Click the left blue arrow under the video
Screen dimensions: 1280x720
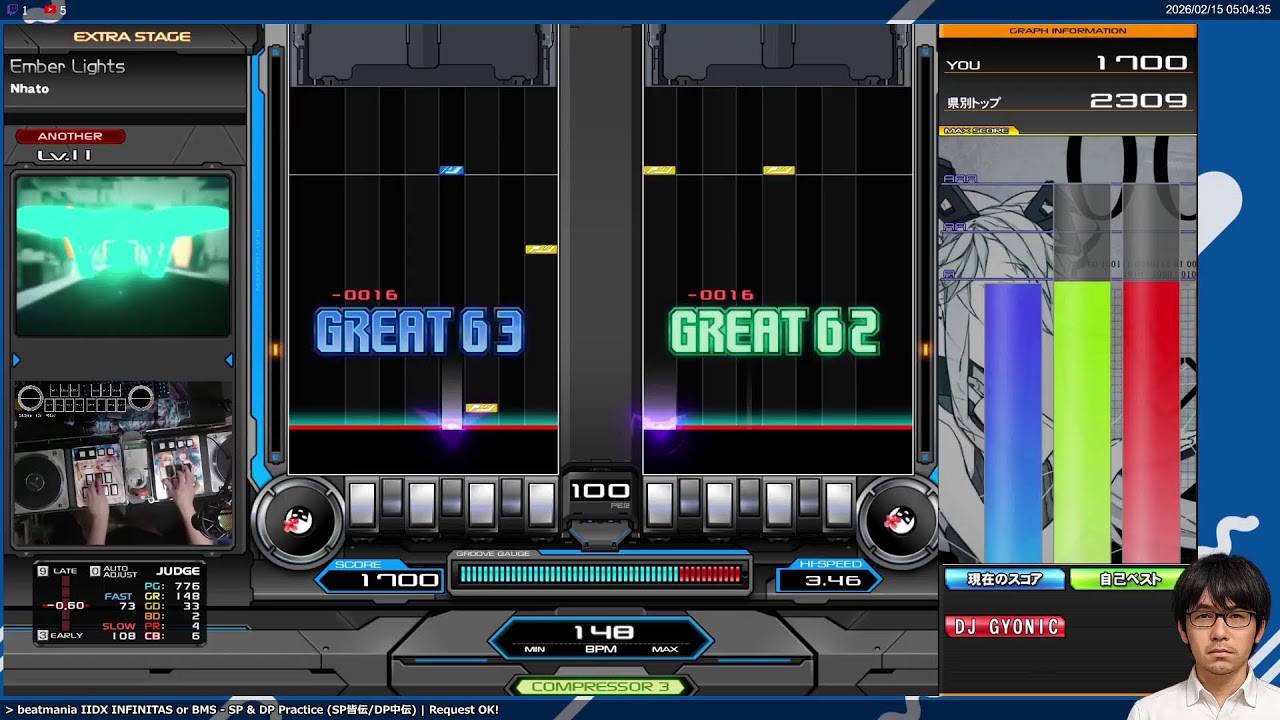(16, 360)
